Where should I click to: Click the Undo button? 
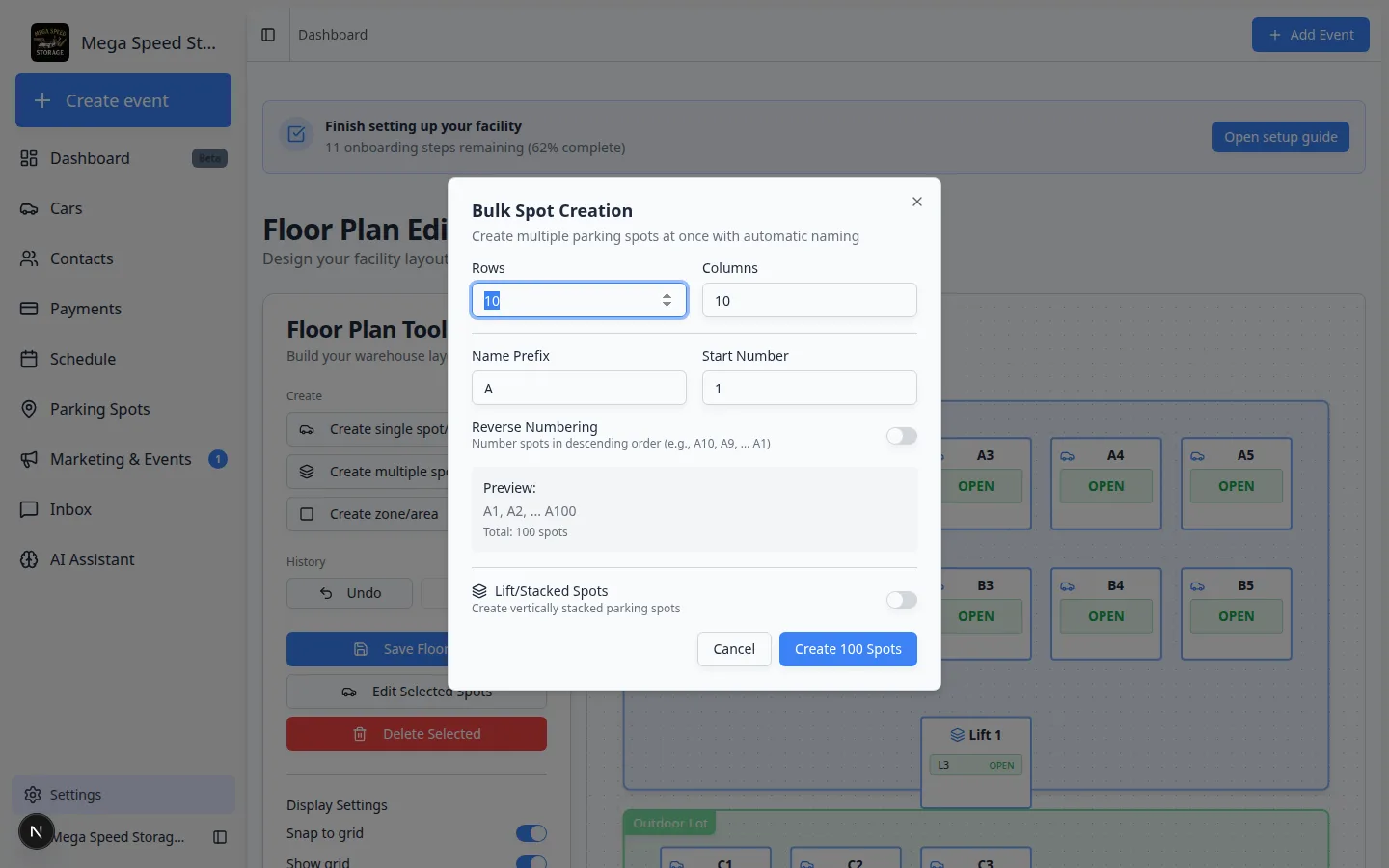coord(349,593)
